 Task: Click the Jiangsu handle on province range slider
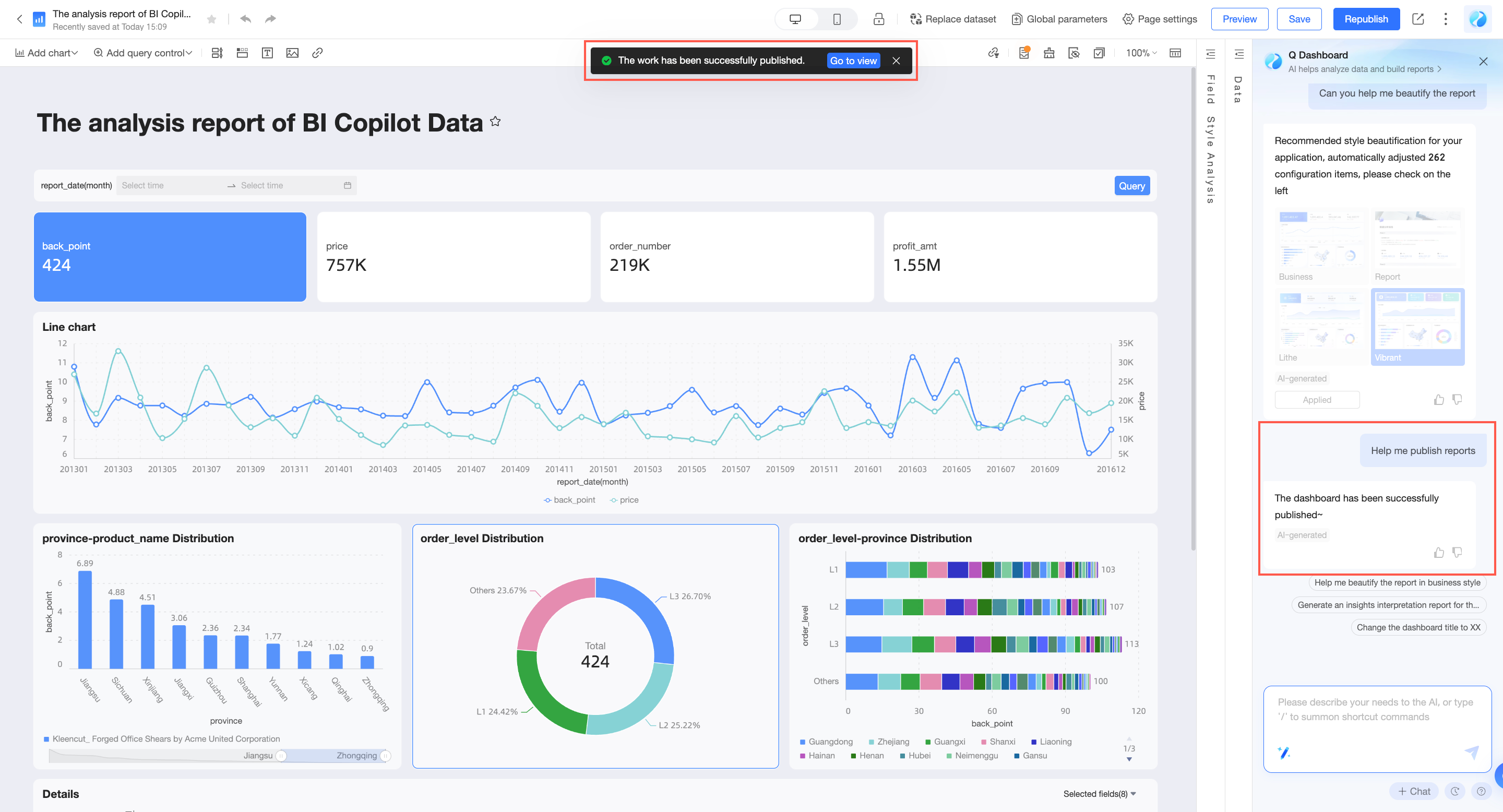tap(281, 756)
